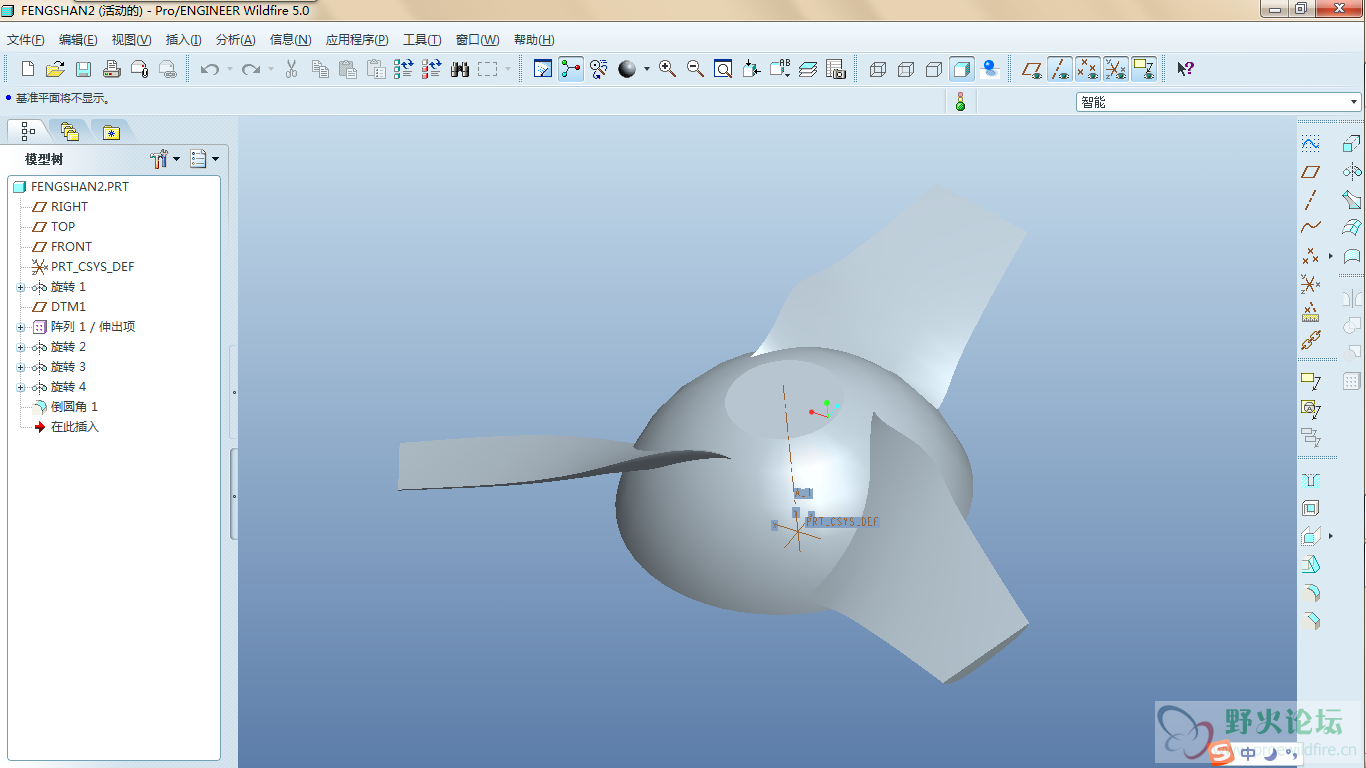
Task: Open the 文件(F) menu
Action: click(26, 40)
